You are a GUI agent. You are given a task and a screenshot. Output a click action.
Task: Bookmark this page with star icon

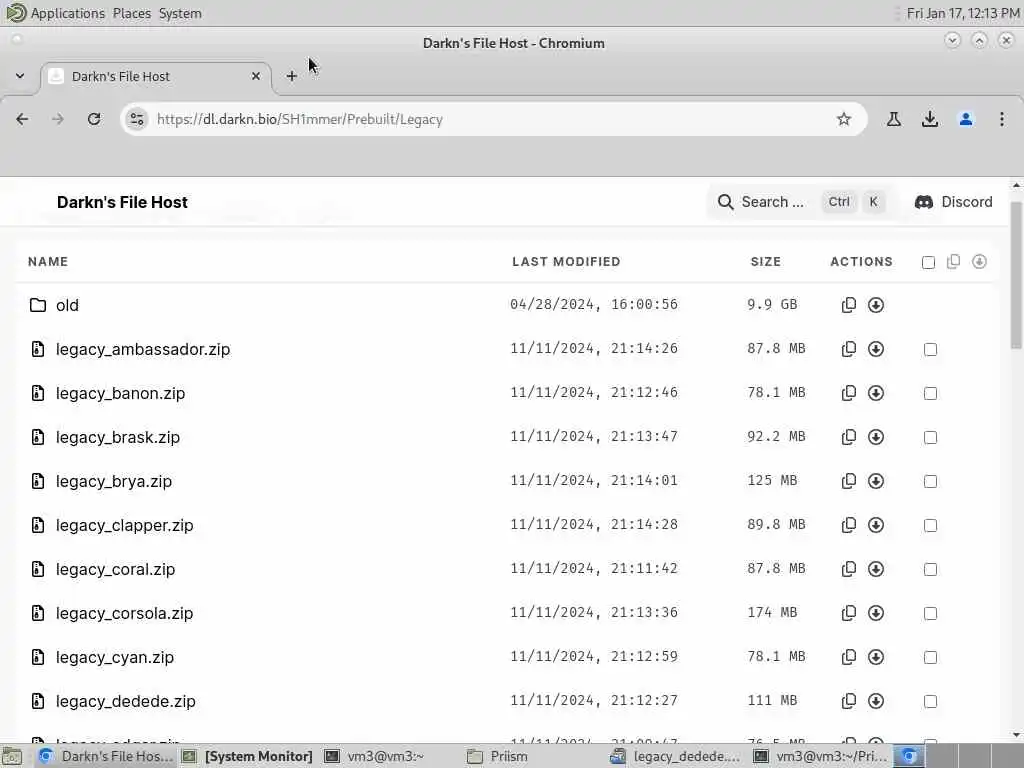tap(844, 119)
